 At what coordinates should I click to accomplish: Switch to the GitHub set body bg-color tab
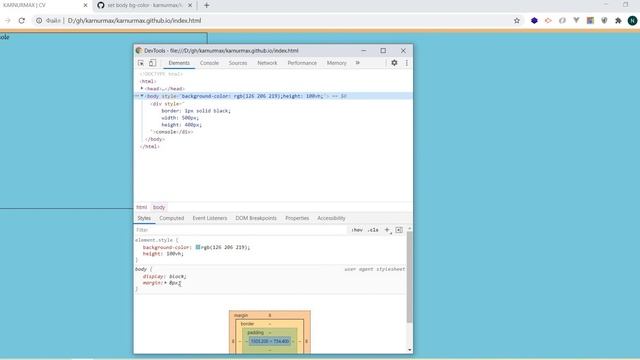coord(145,5)
